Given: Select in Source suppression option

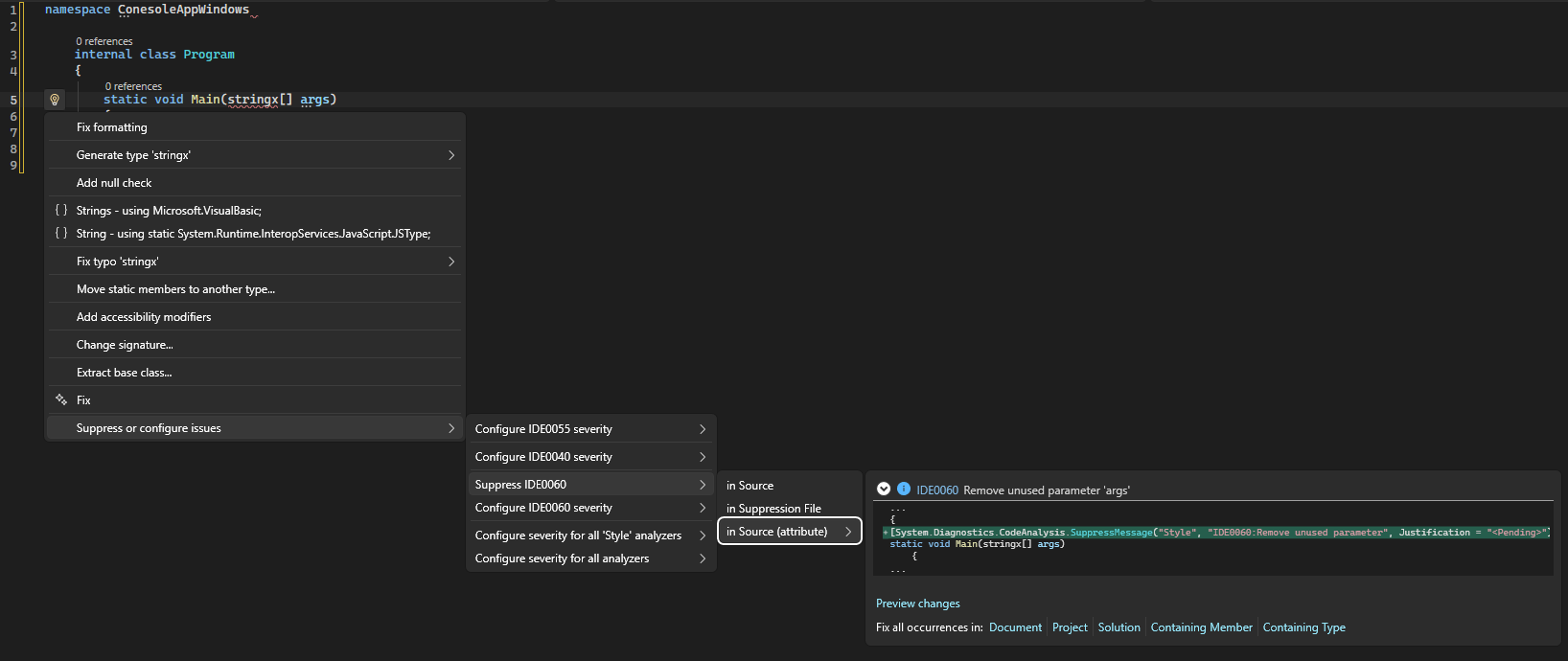Looking at the screenshot, I should 749,486.
